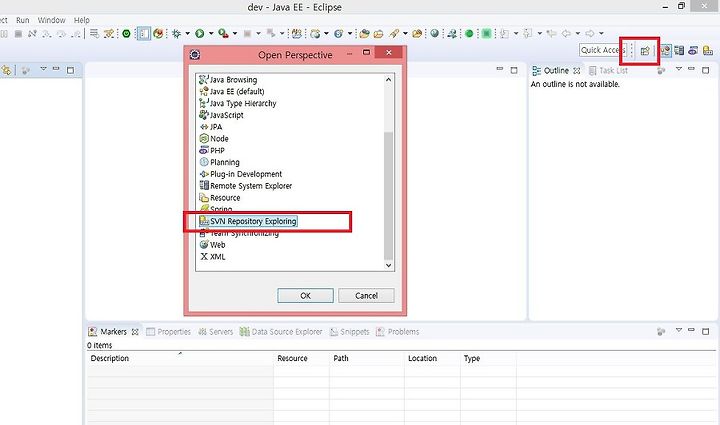Click the open folder icon in toolbar
The image size is (720, 425).
tap(378, 34)
